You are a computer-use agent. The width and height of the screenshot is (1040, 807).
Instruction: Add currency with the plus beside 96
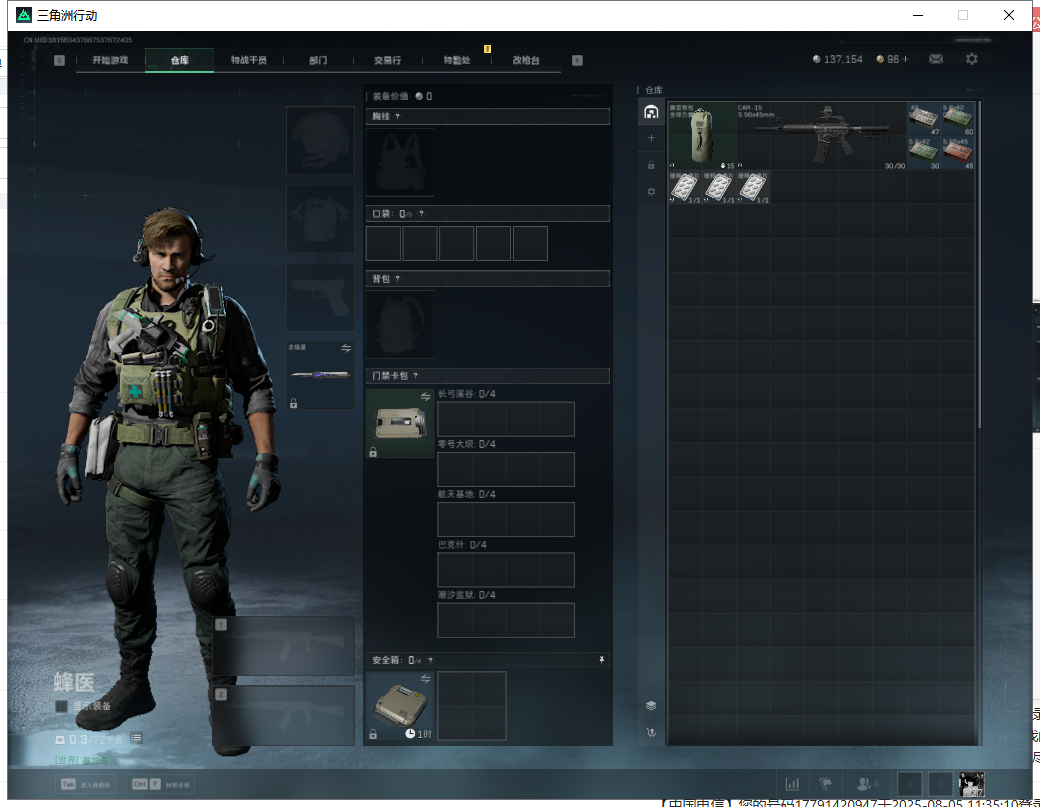pyautogui.click(x=905, y=59)
